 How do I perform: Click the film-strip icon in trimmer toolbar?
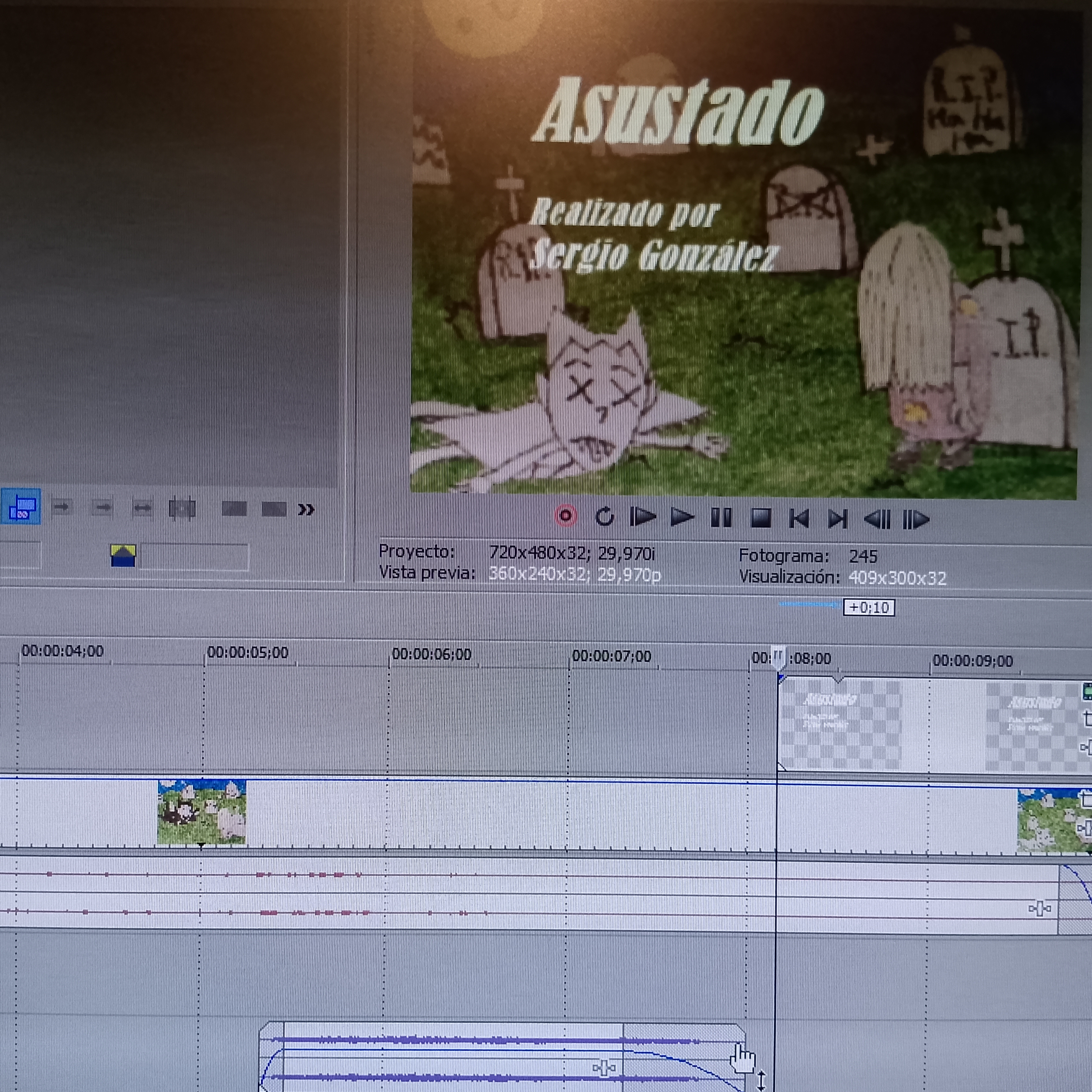(x=182, y=509)
